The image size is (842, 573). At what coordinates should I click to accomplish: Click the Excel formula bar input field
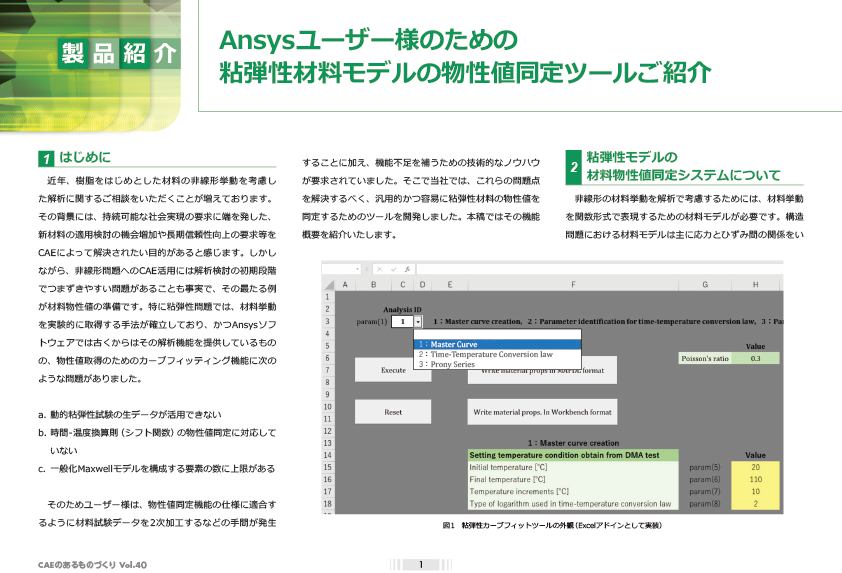pyautogui.click(x=599, y=269)
